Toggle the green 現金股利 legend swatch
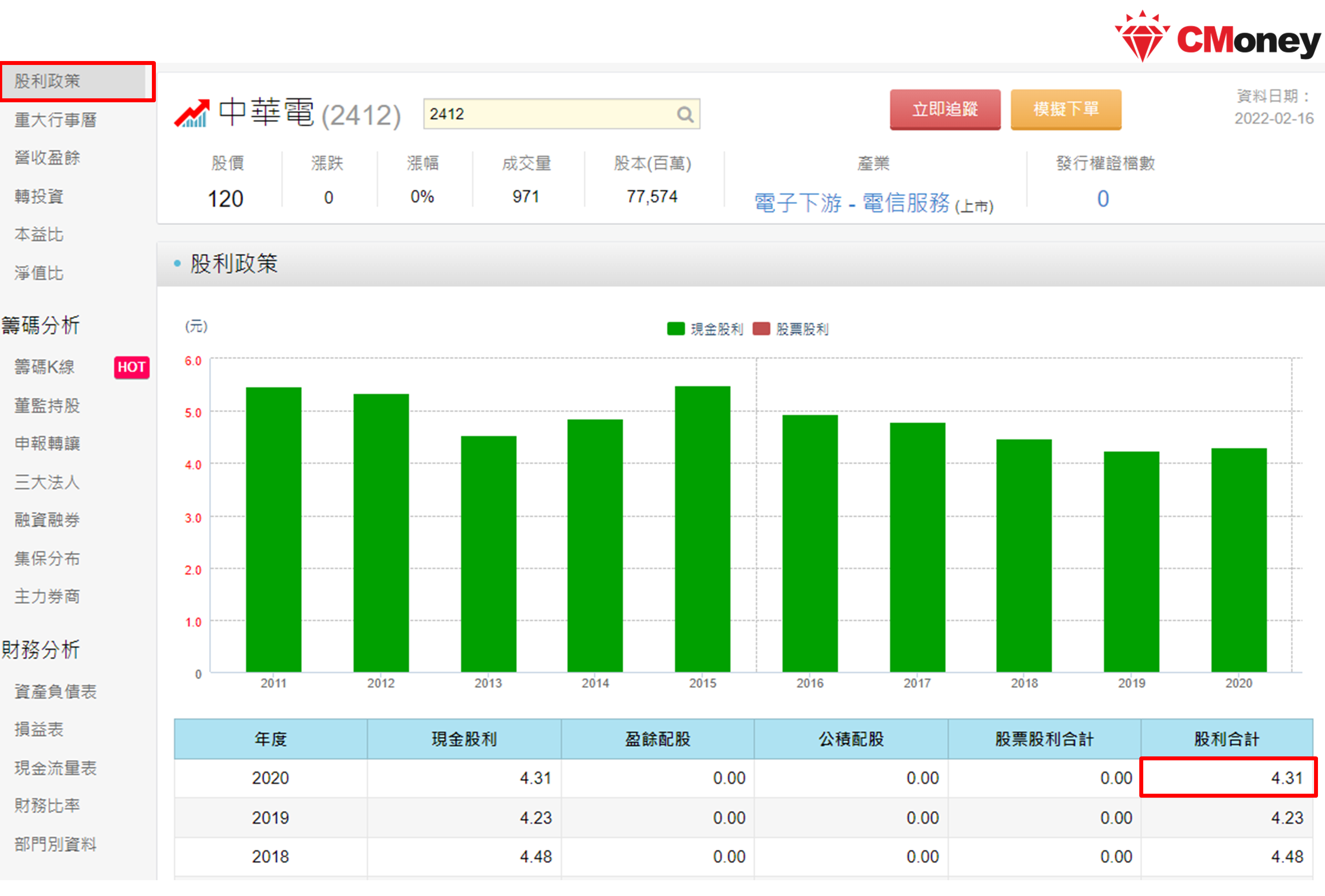This screenshot has width=1325, height=896. click(x=676, y=329)
